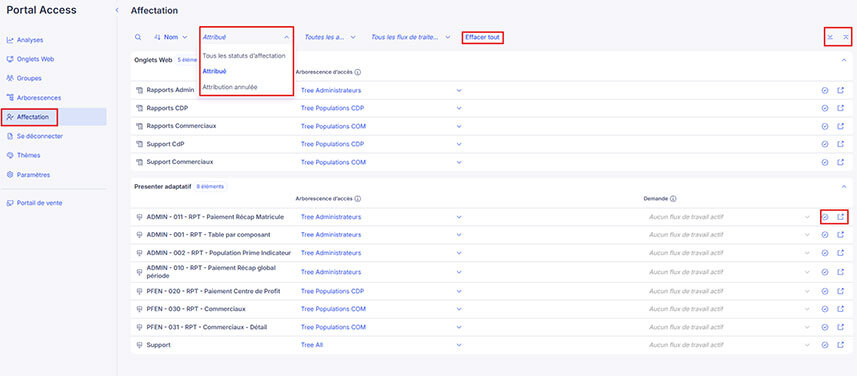Open external-link icon for Support presenter row
The height and width of the screenshot is (376, 857).
click(841, 345)
